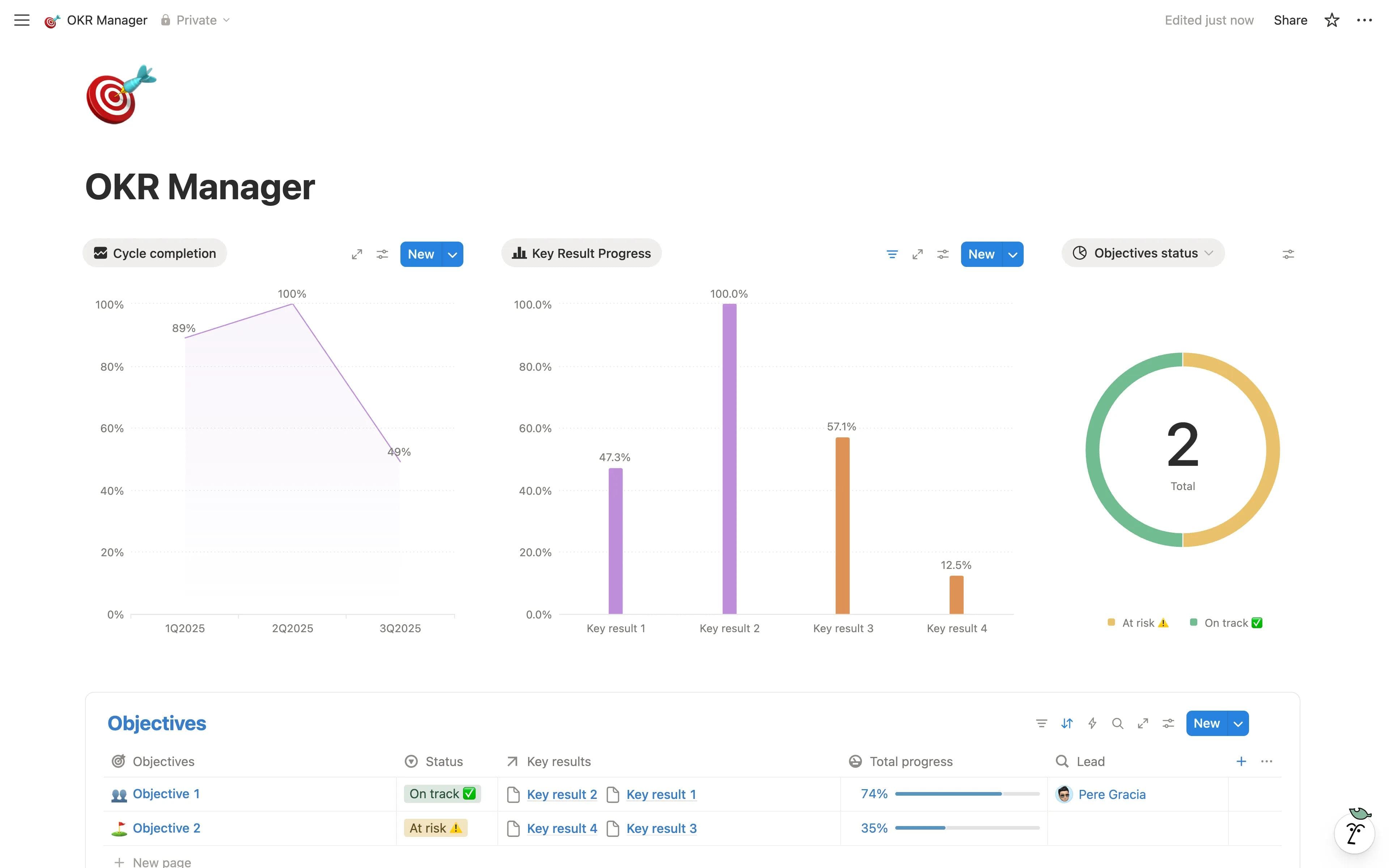
Task: Open Key Result Progress New dropdown arrow
Action: click(x=1013, y=254)
